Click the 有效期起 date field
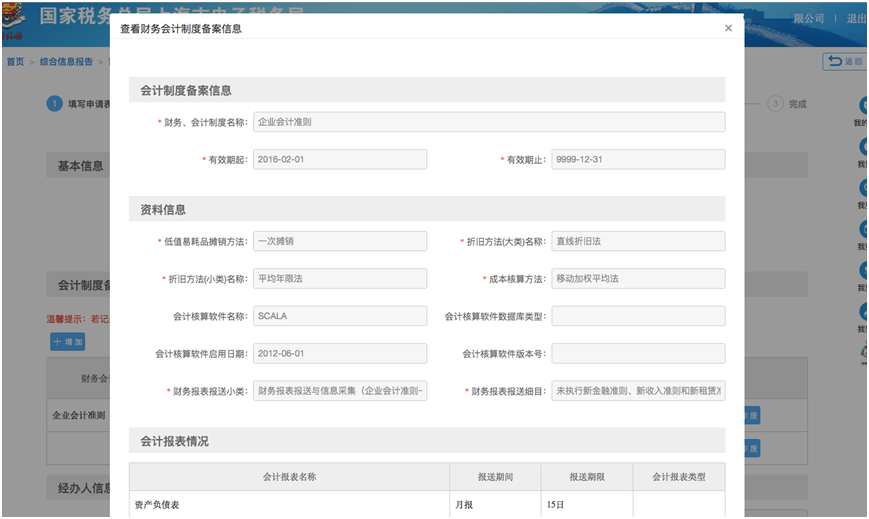This screenshot has height=519, width=869. [340, 160]
